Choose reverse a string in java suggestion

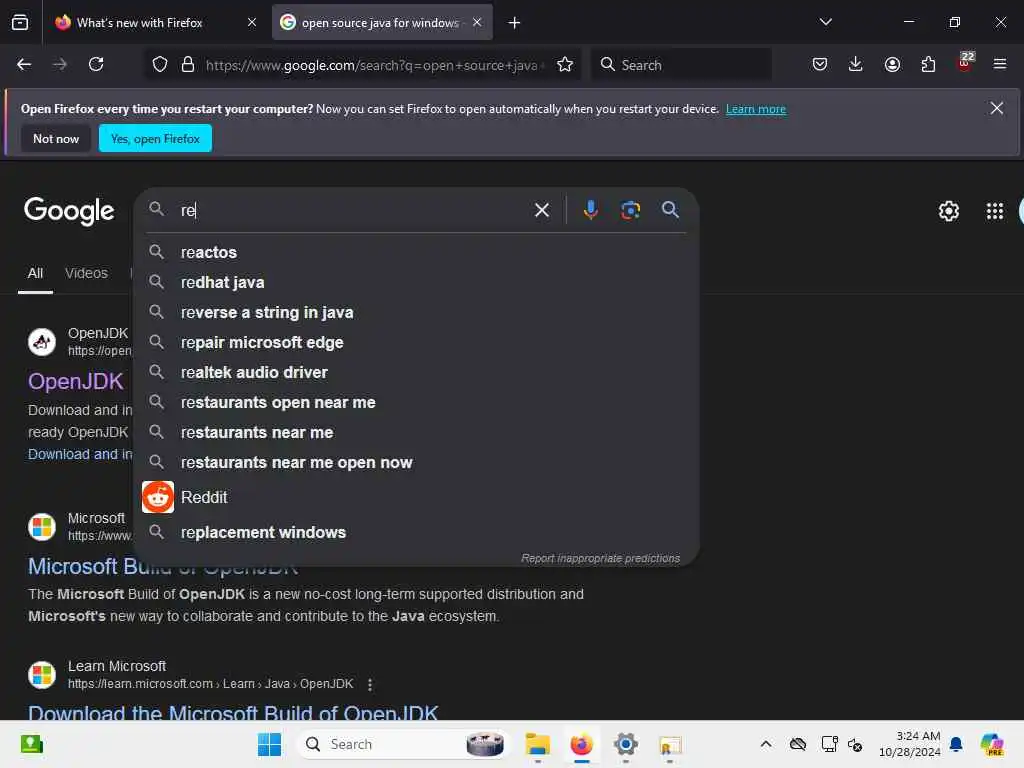(x=416, y=312)
